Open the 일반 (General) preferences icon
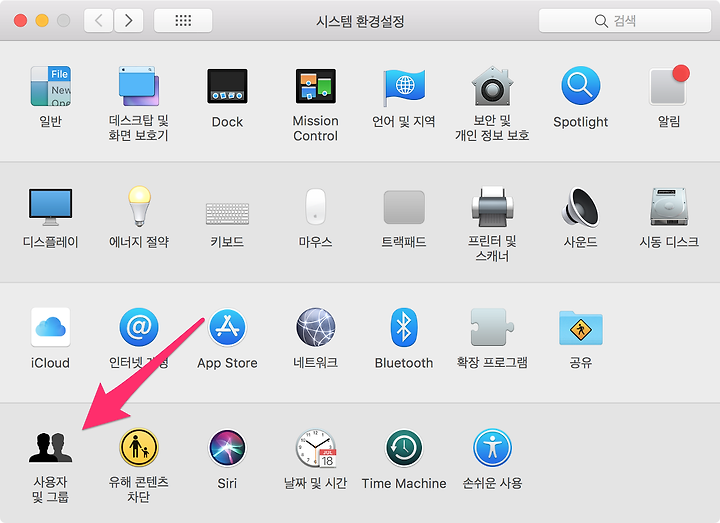This screenshot has height=523, width=720. tap(51, 86)
